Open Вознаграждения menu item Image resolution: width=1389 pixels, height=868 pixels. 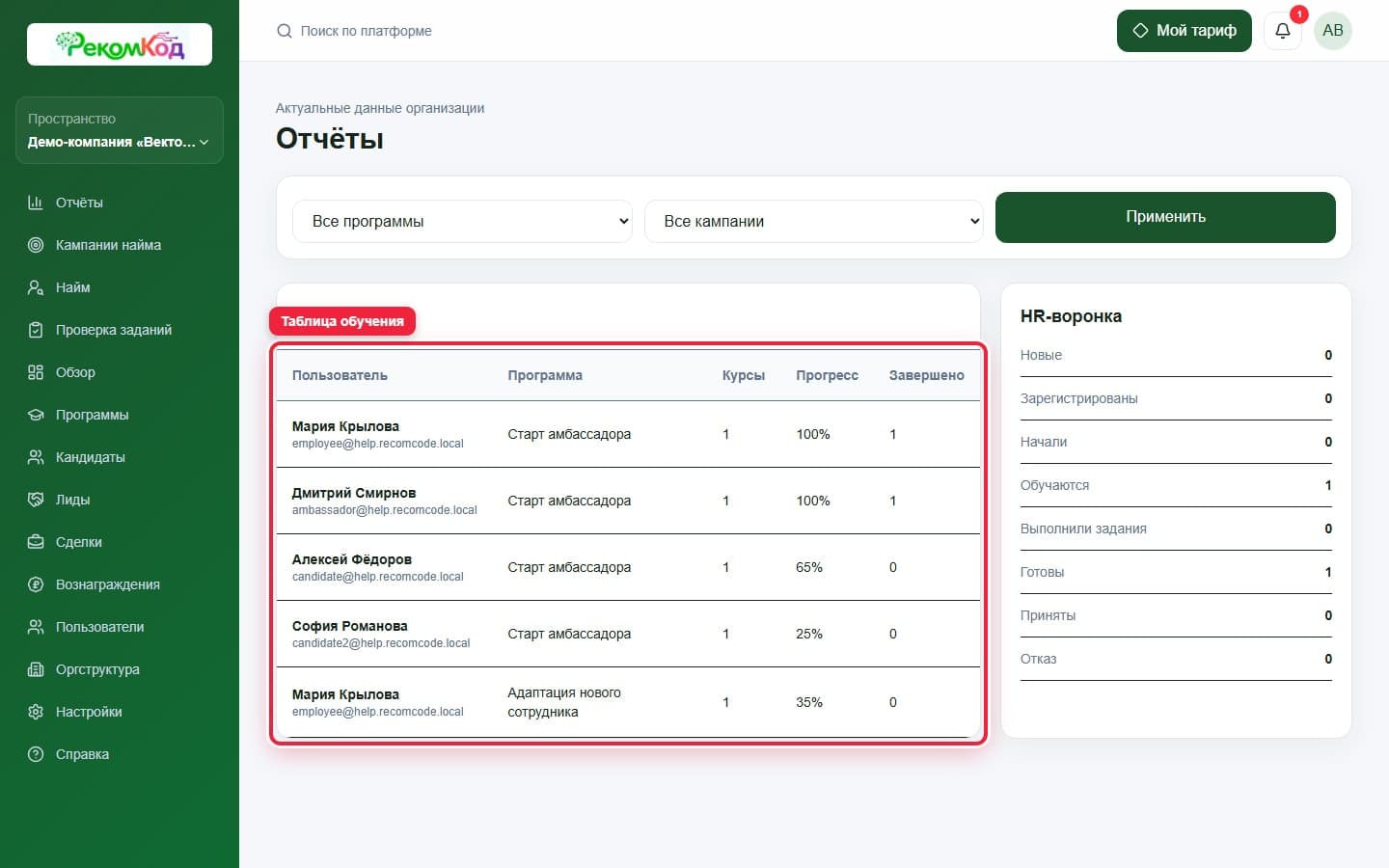tap(120, 584)
